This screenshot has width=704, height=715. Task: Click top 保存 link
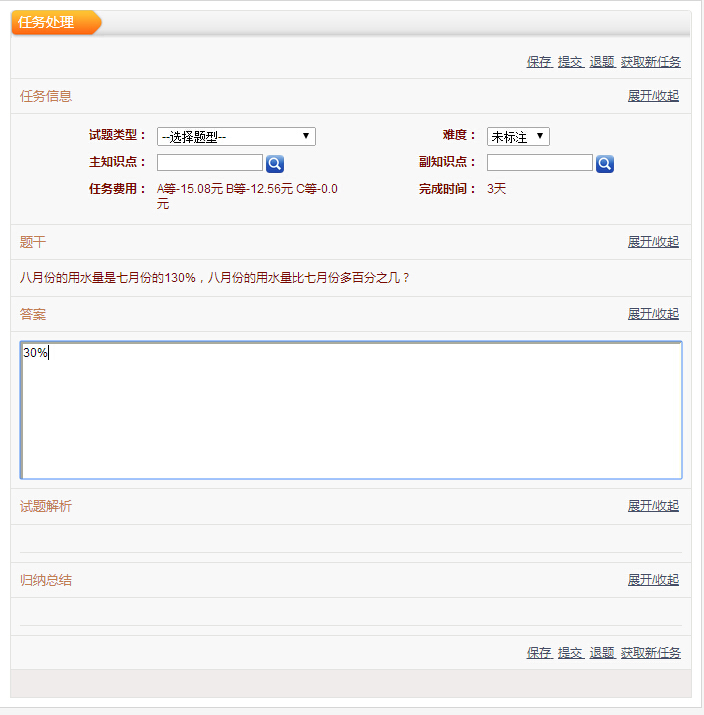coord(539,62)
